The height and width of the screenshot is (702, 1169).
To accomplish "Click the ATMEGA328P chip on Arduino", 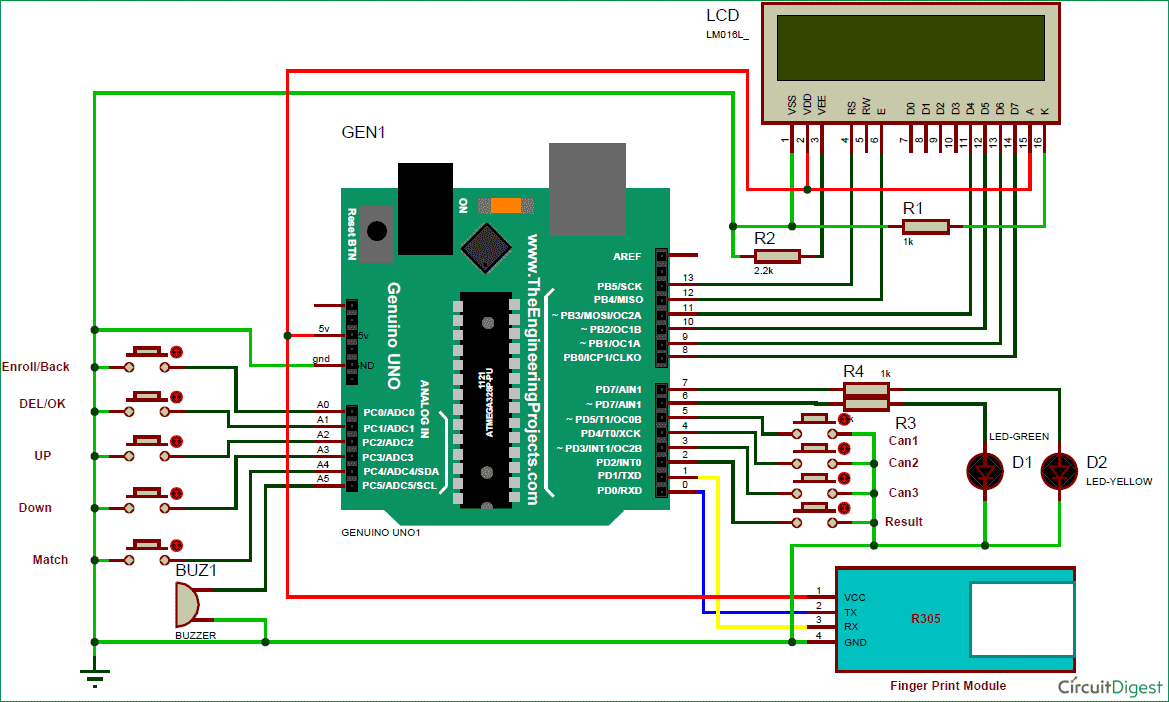I will 487,399.
